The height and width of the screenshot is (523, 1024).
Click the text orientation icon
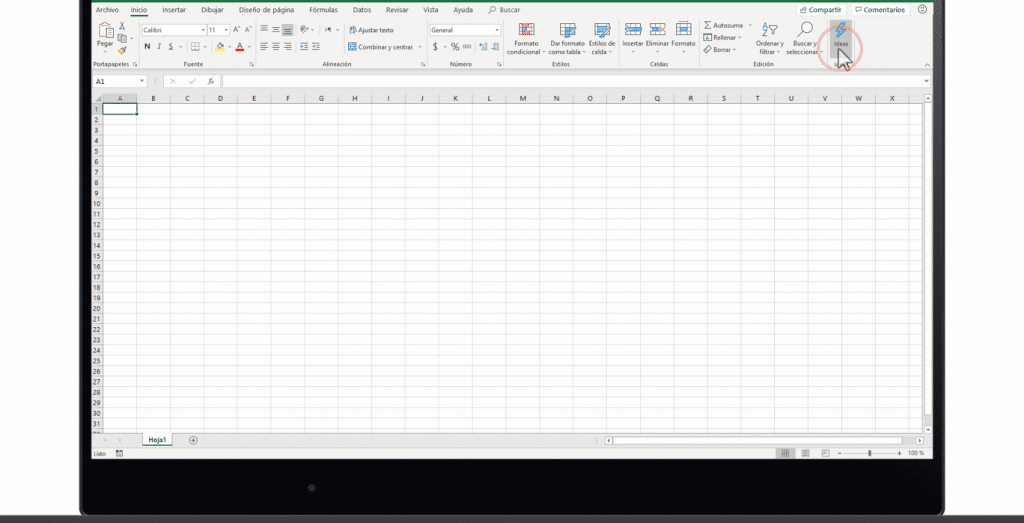tap(304, 29)
